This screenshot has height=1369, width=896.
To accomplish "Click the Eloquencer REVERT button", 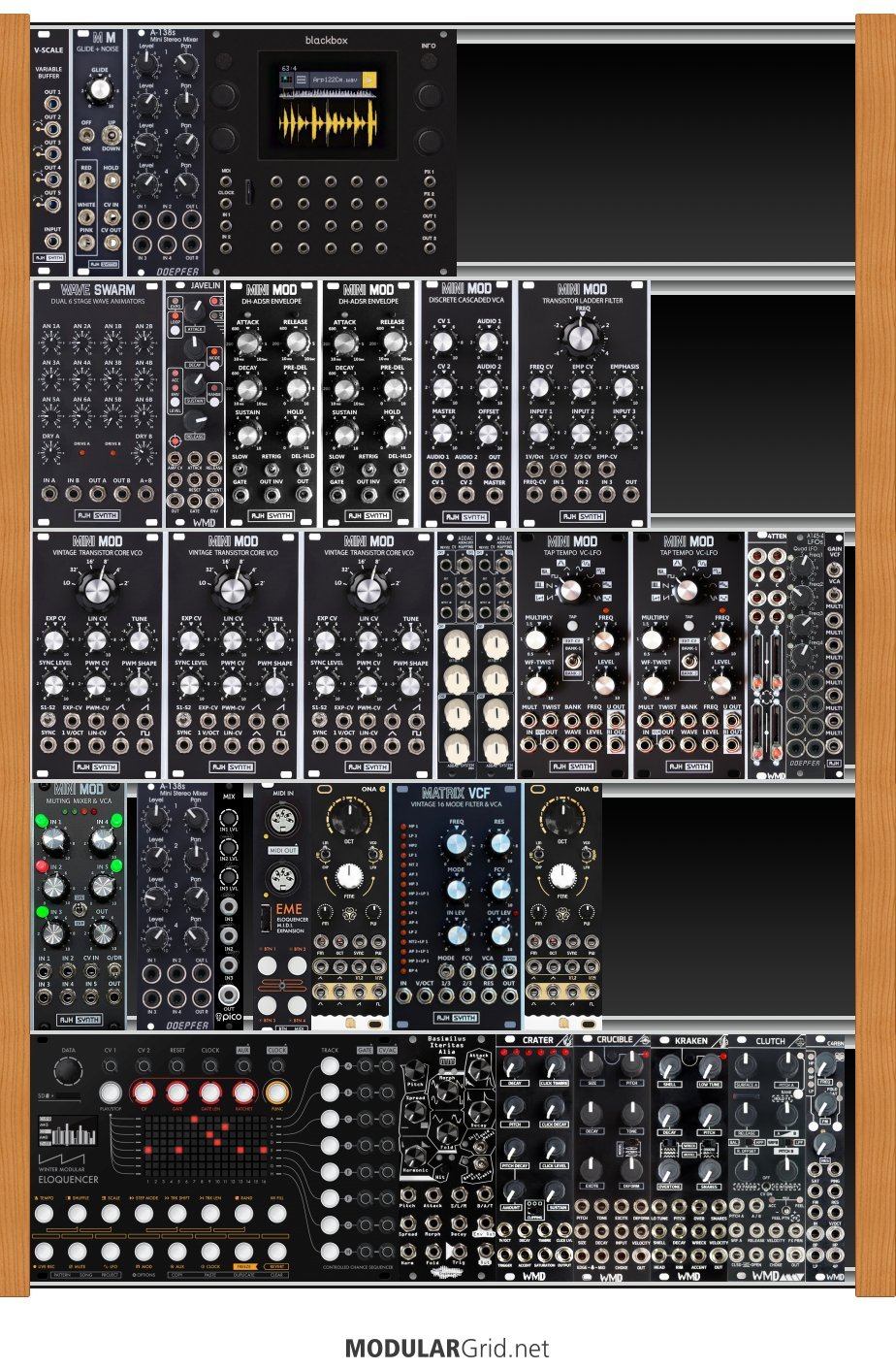I will click(x=276, y=1252).
